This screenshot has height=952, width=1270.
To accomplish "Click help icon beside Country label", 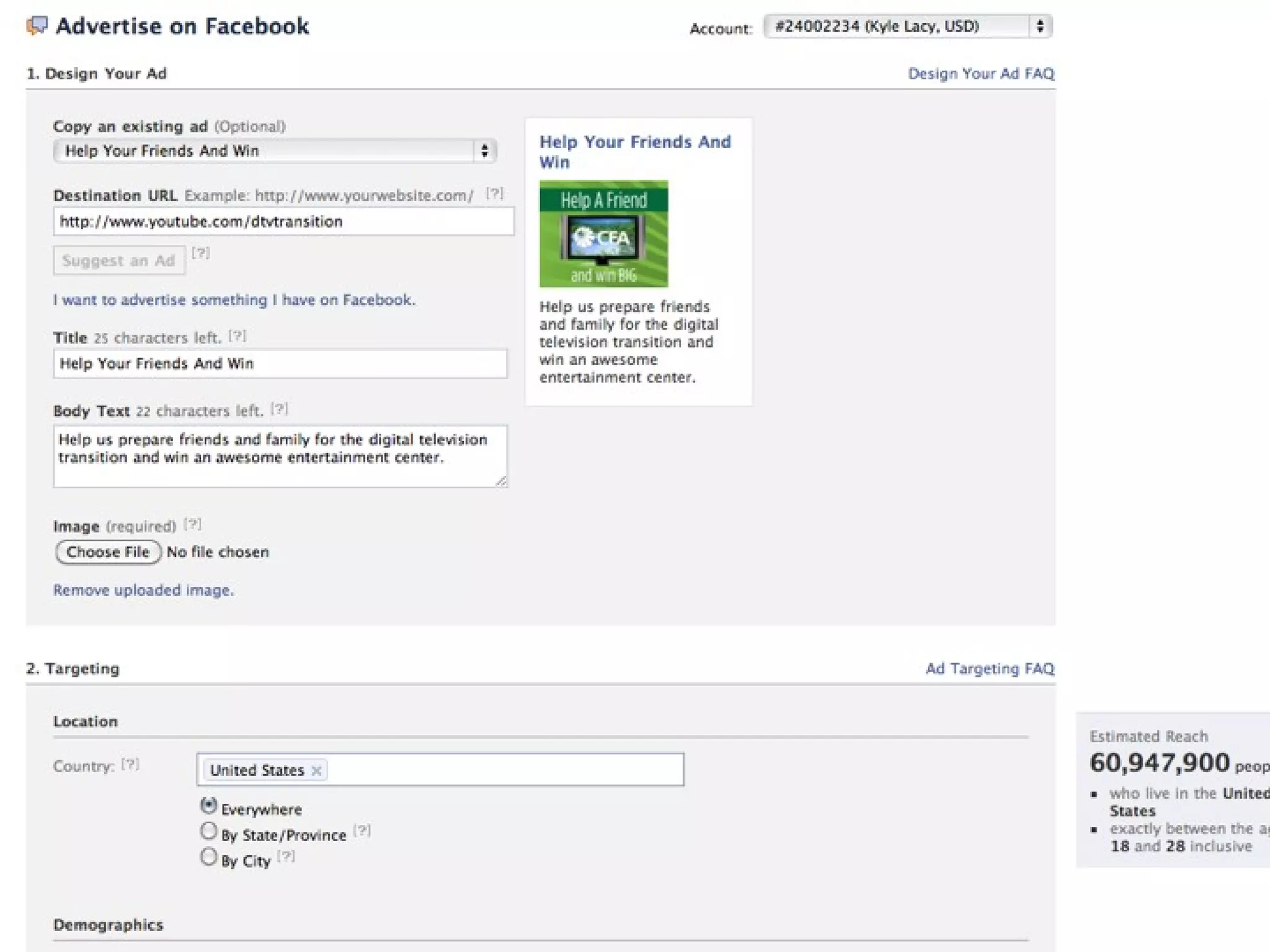I will pos(130,764).
